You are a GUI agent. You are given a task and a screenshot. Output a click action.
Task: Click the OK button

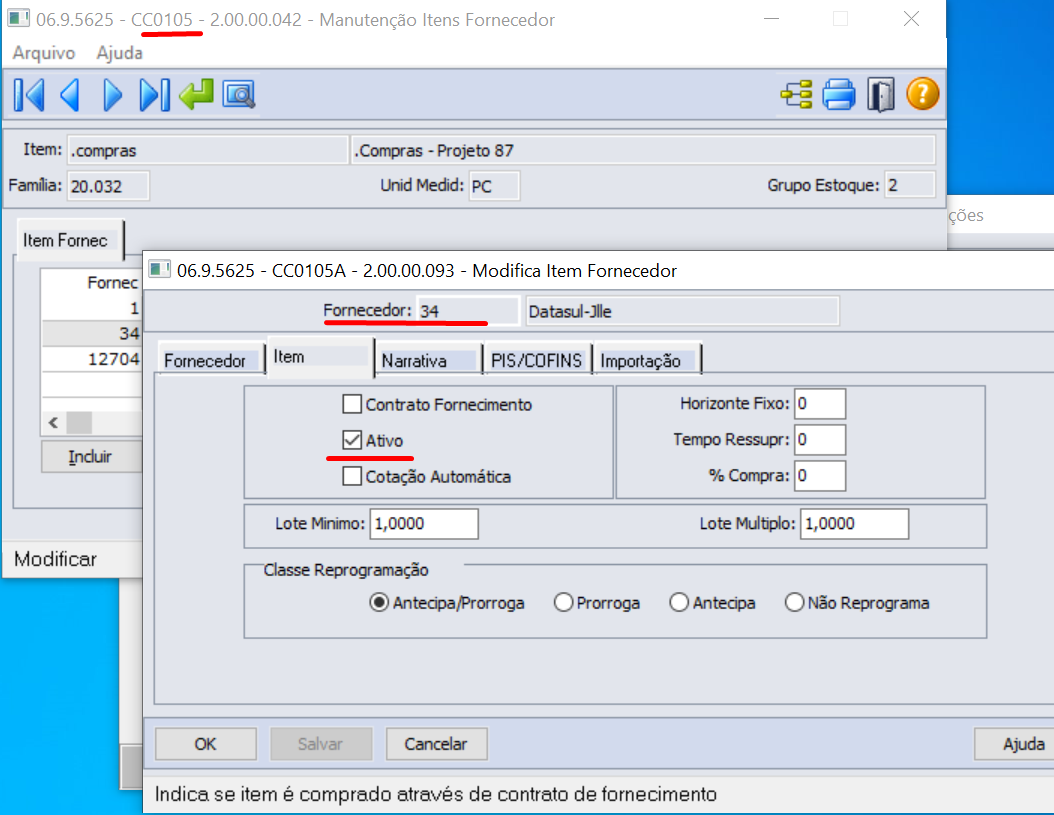click(206, 744)
